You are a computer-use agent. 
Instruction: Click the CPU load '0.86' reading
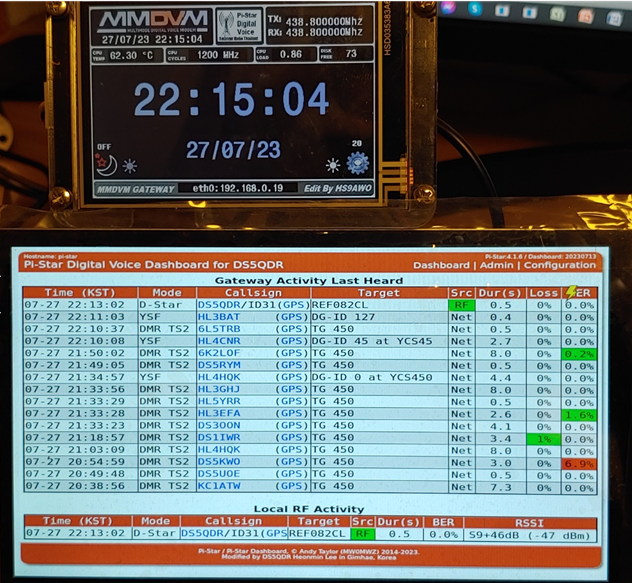(x=291, y=54)
